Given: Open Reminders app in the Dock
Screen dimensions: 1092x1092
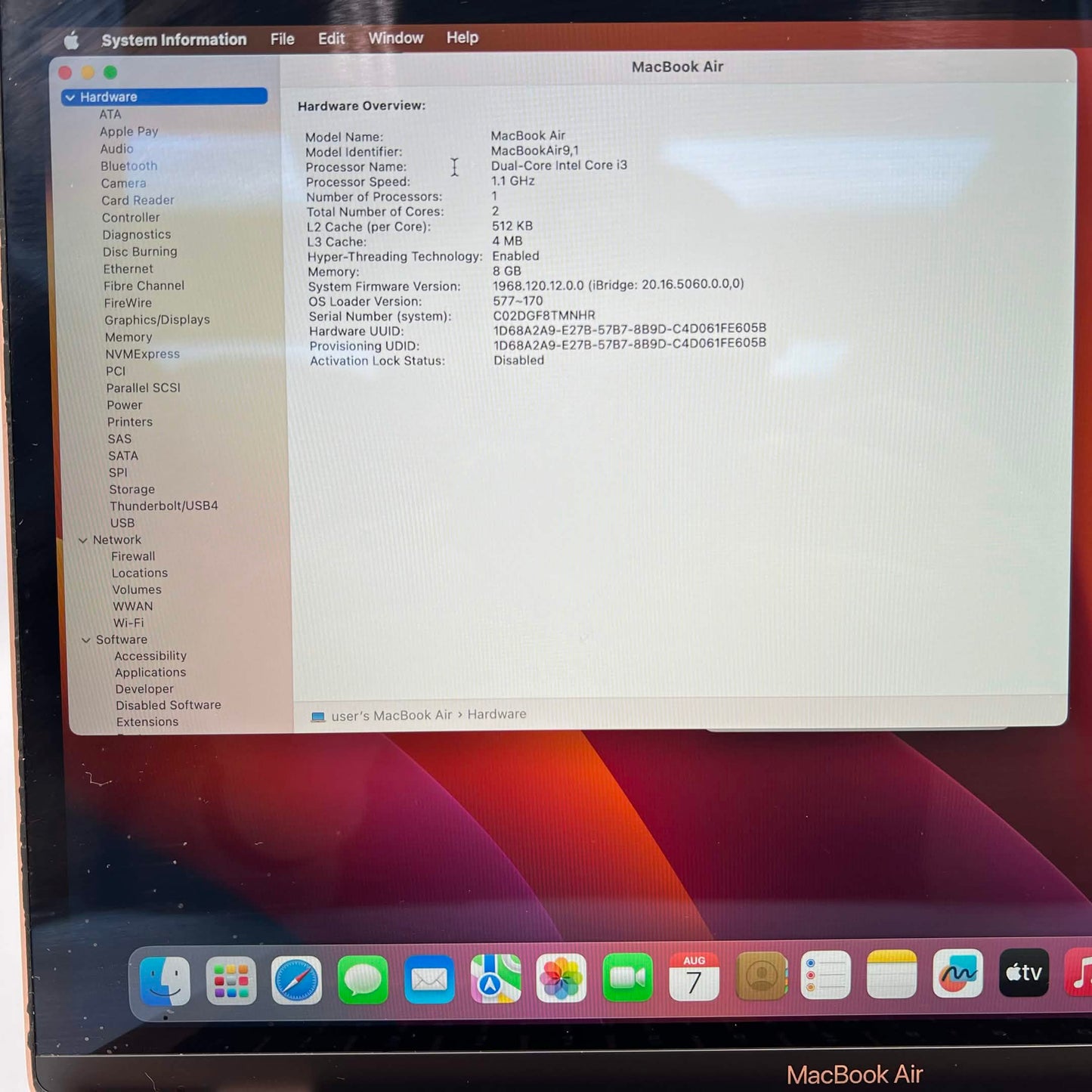Looking at the screenshot, I should pos(825,975).
